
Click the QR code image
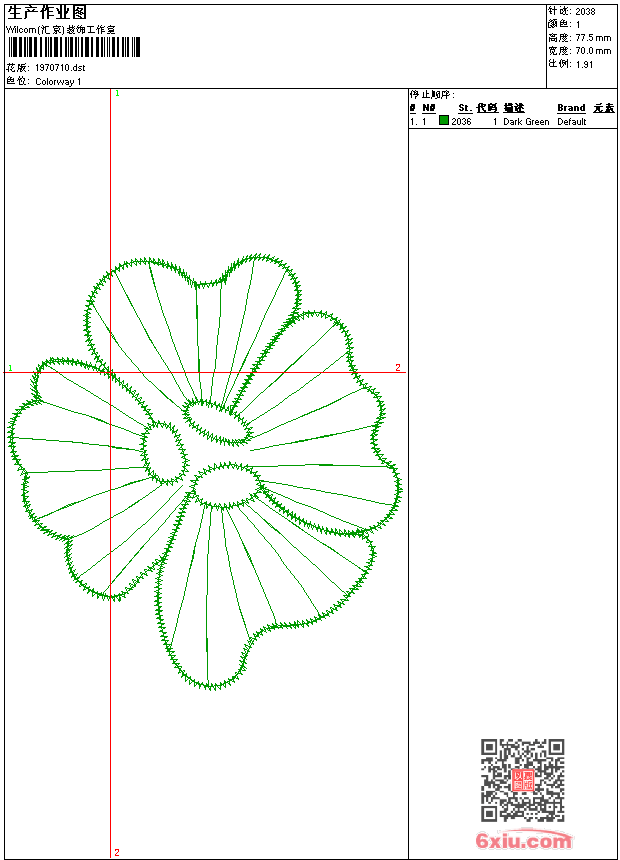coord(522,780)
